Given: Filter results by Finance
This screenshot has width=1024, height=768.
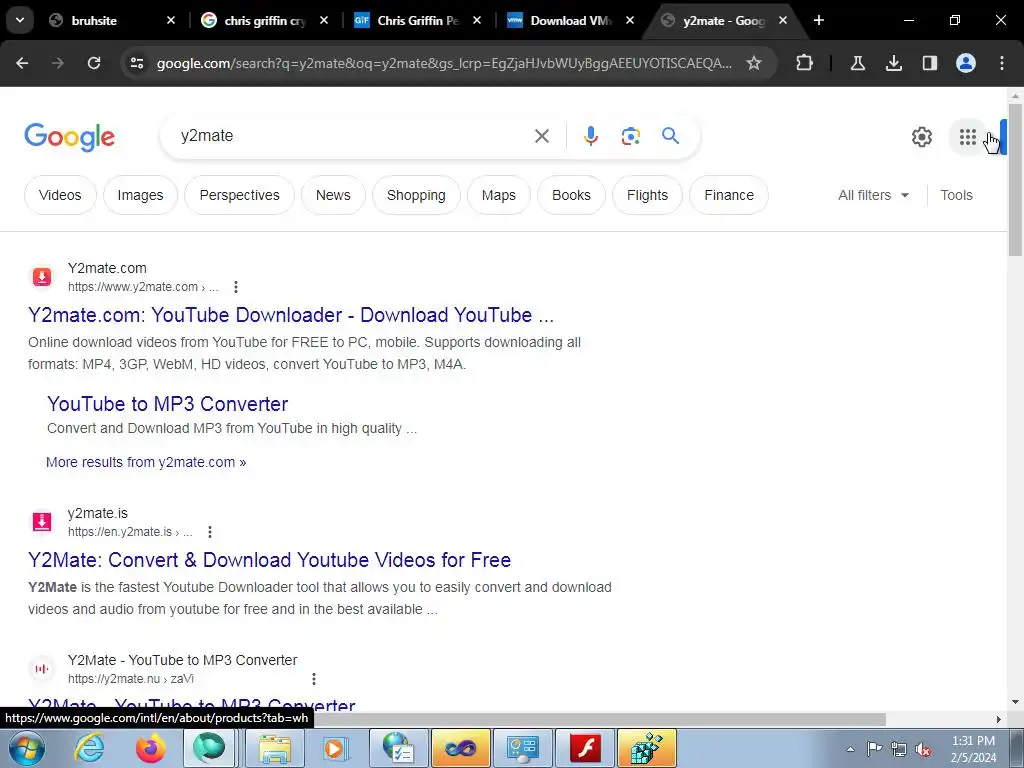Looking at the screenshot, I should coord(729,195).
